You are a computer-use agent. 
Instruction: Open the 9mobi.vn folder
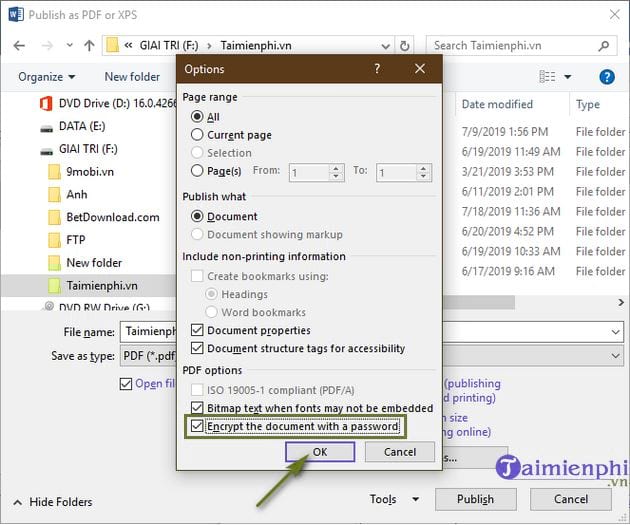pyautogui.click(x=81, y=172)
